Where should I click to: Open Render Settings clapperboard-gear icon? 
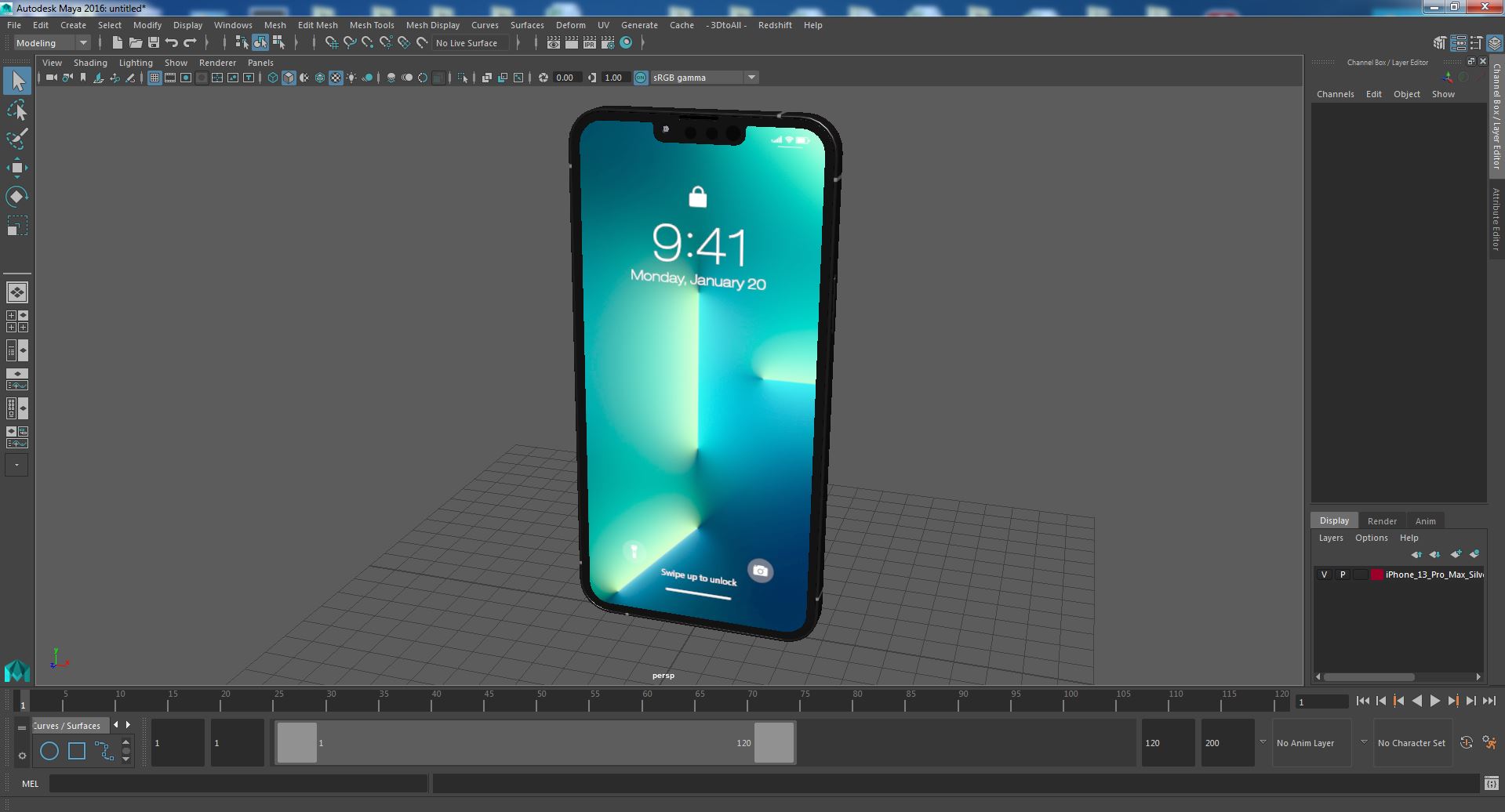(608, 43)
